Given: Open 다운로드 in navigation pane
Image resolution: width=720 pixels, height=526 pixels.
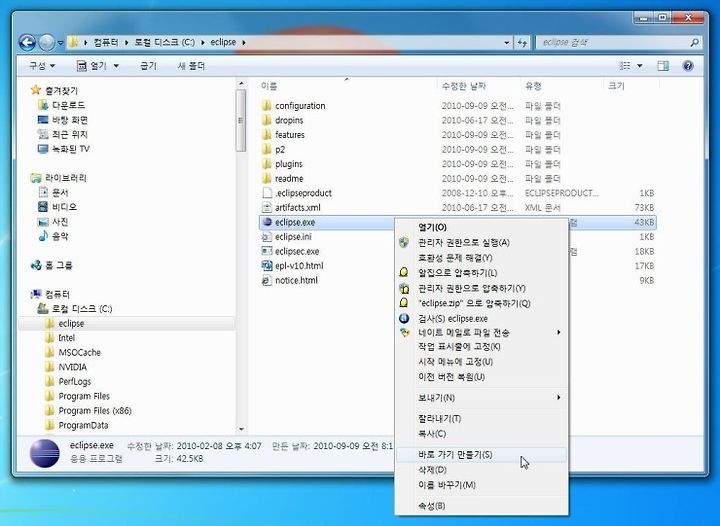Looking at the screenshot, I should [62, 105].
